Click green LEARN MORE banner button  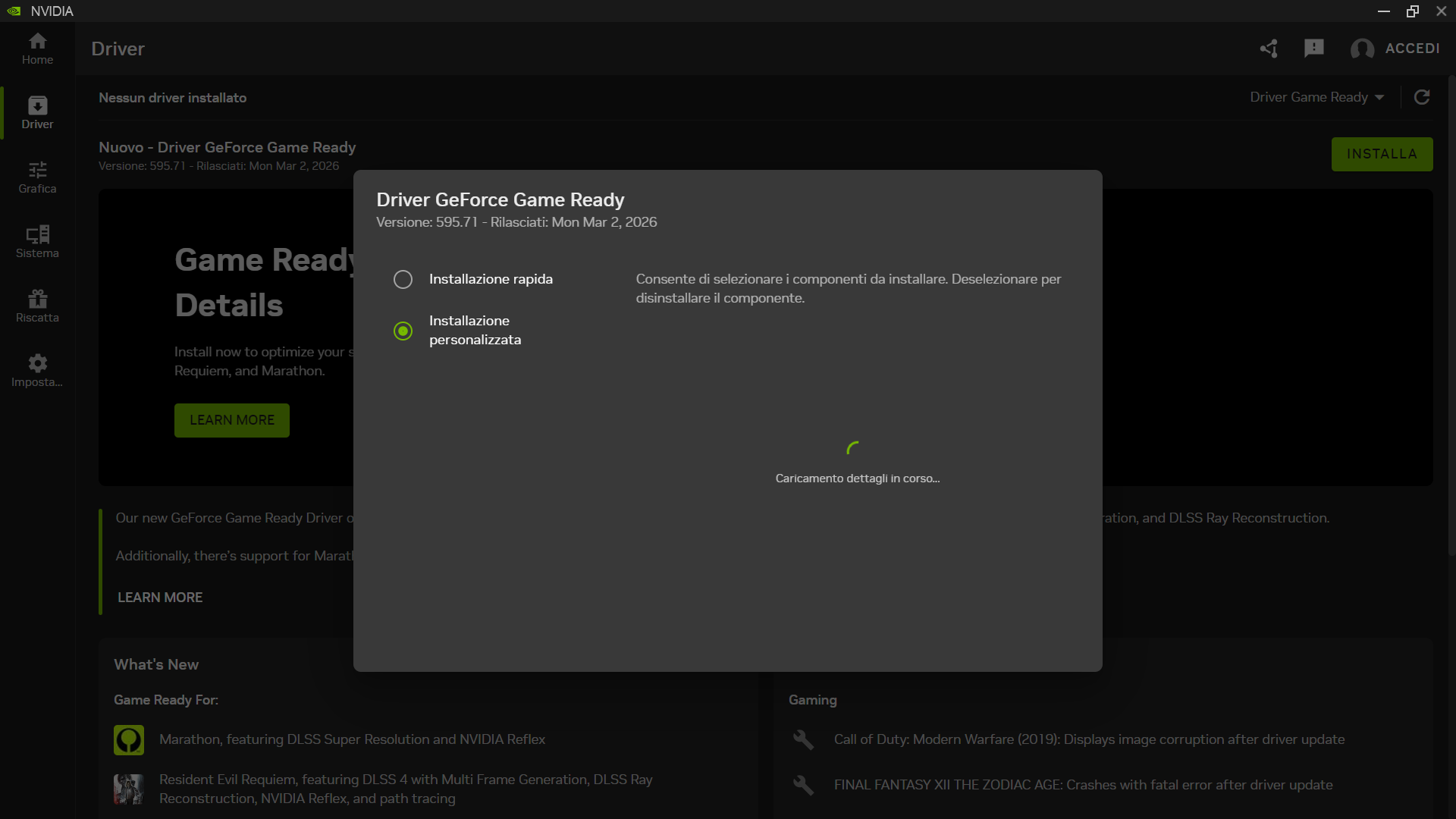tap(232, 420)
